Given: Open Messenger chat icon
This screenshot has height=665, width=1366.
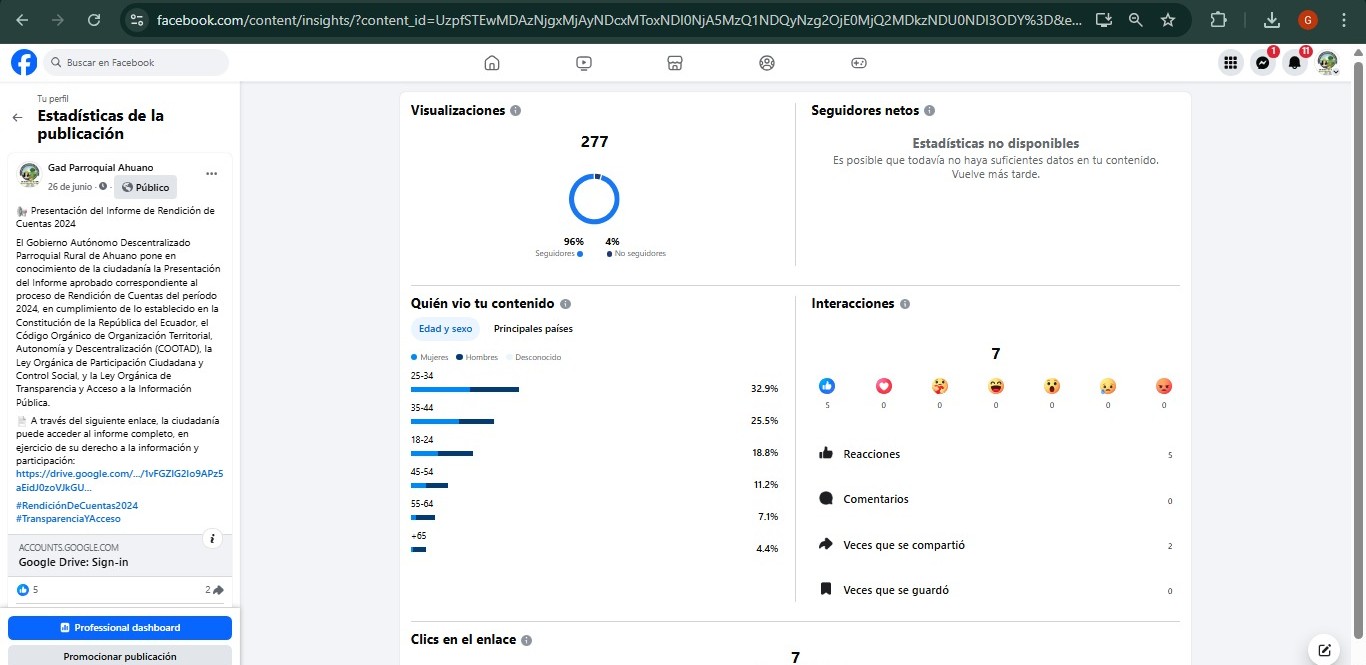Looking at the screenshot, I should pos(1263,63).
